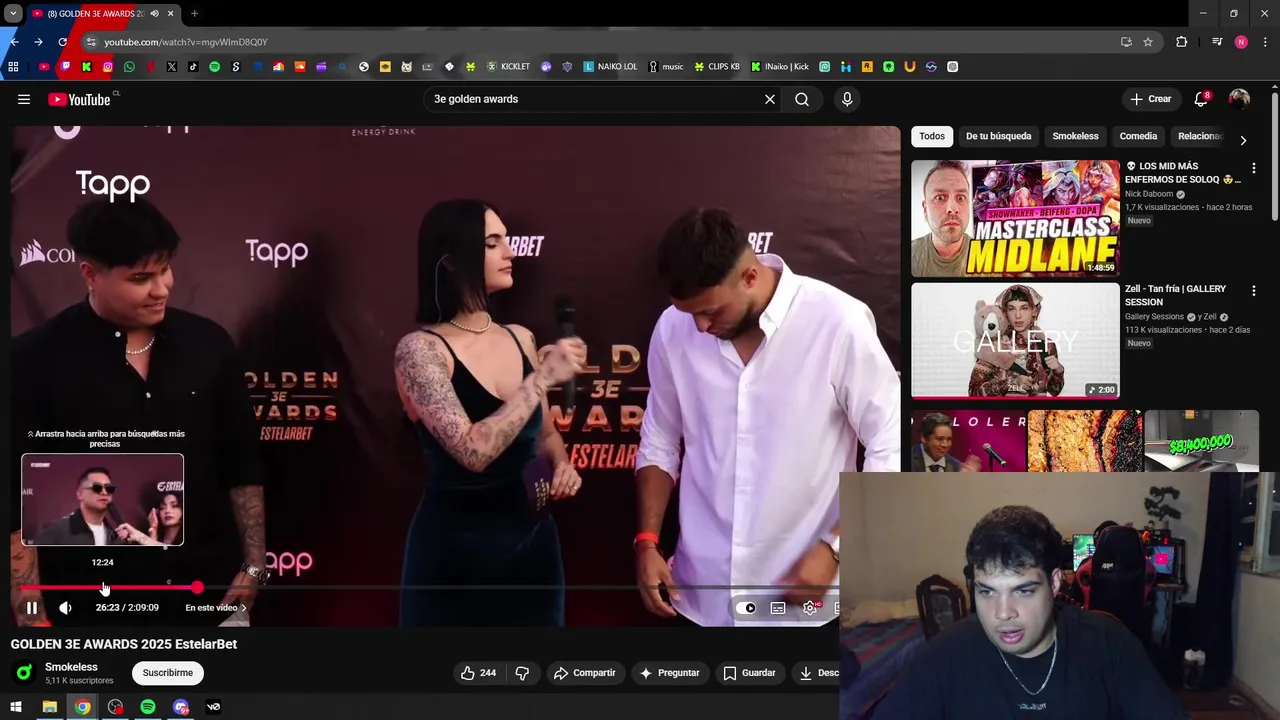Viewport: 1280px width, 720px height.
Task: Open Chrome three-dot menu
Action: [1266, 42]
